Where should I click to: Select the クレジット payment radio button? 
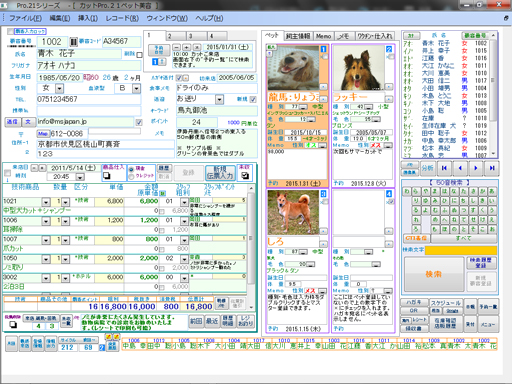pos(131,176)
